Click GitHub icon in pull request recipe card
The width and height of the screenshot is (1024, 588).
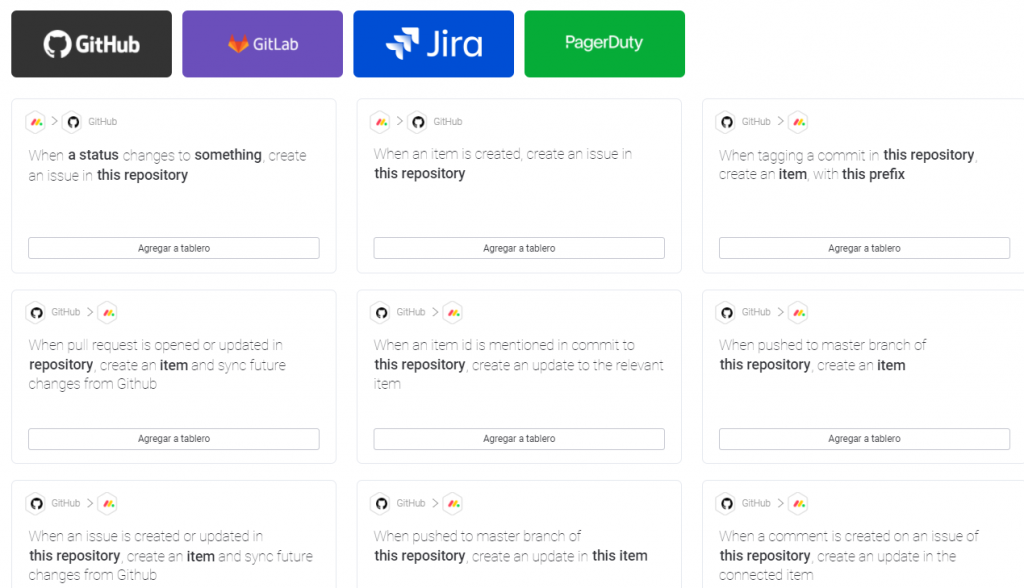pos(36,313)
